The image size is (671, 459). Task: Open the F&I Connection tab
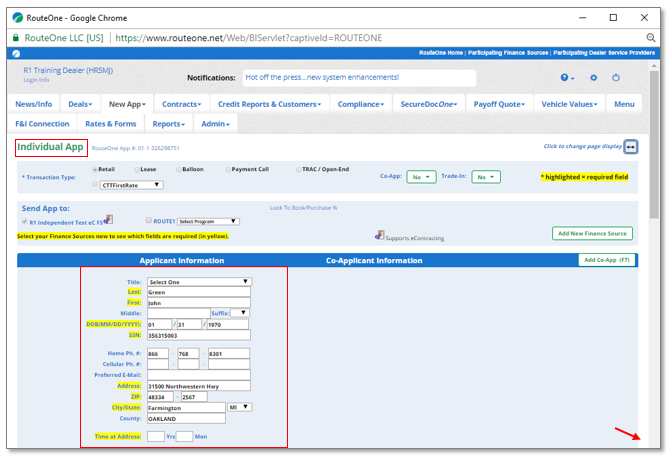pyautogui.click(x=42, y=124)
